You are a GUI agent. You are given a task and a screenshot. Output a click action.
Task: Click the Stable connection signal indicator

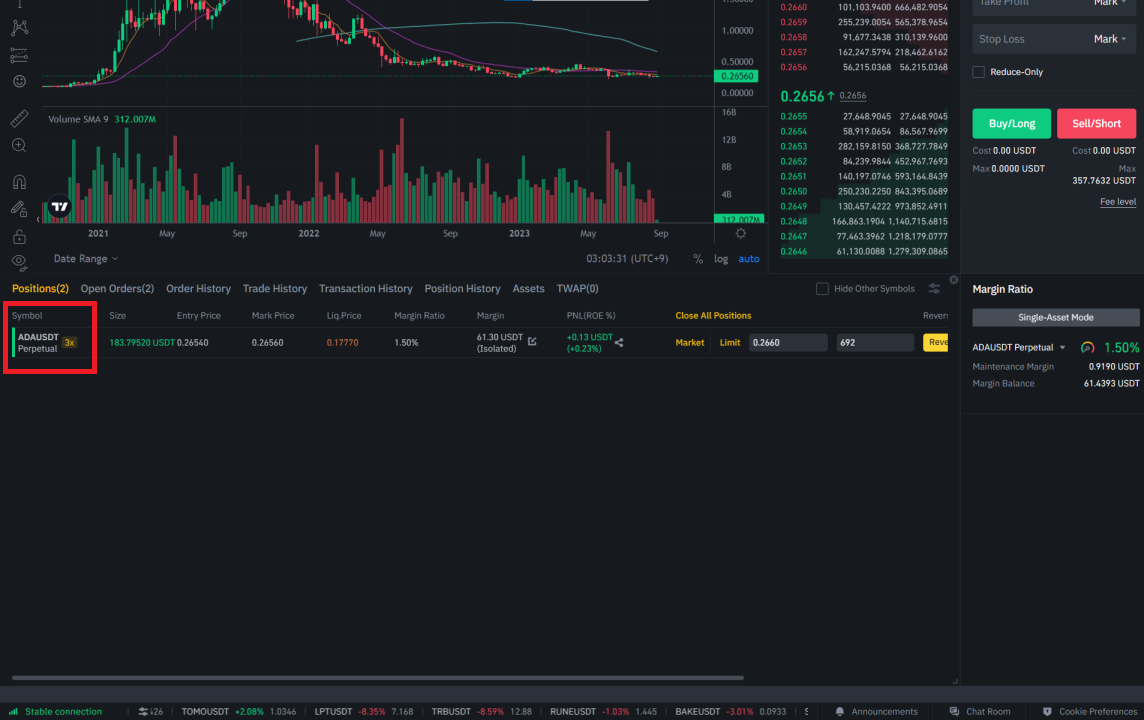(x=55, y=711)
